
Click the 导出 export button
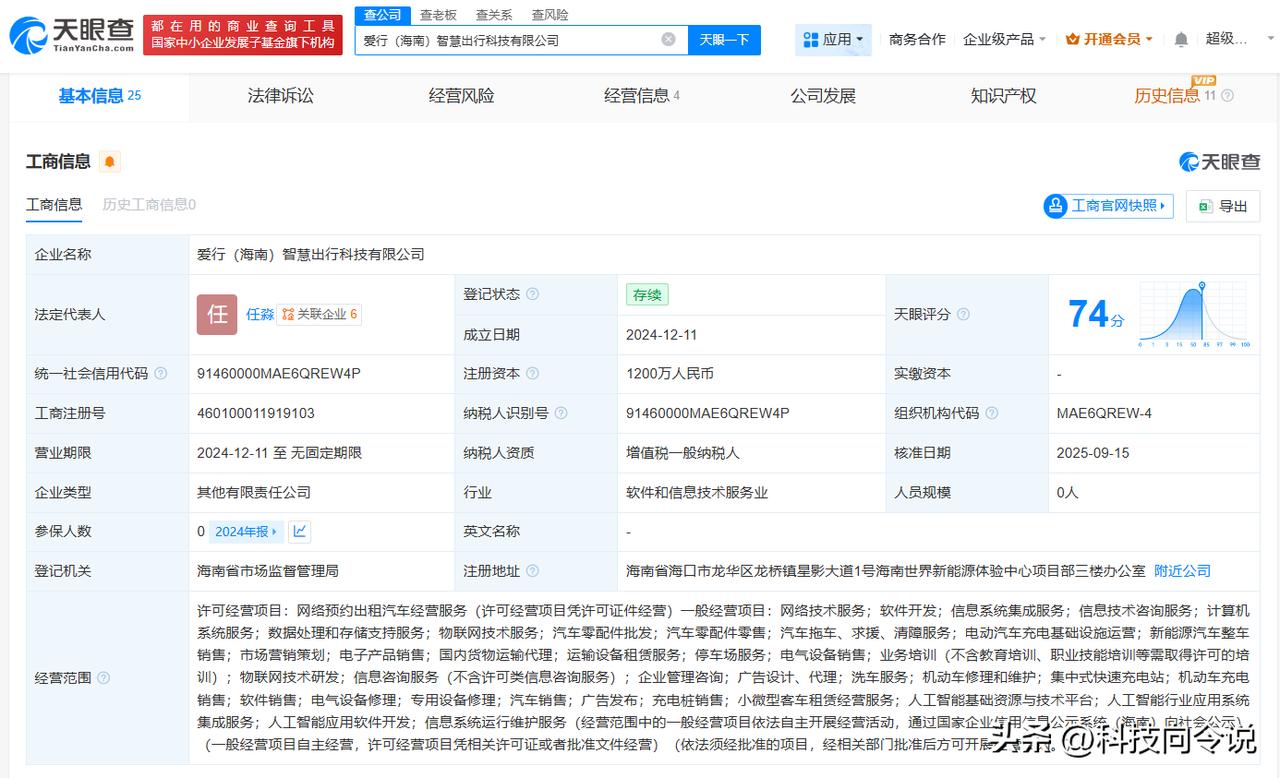(1223, 206)
